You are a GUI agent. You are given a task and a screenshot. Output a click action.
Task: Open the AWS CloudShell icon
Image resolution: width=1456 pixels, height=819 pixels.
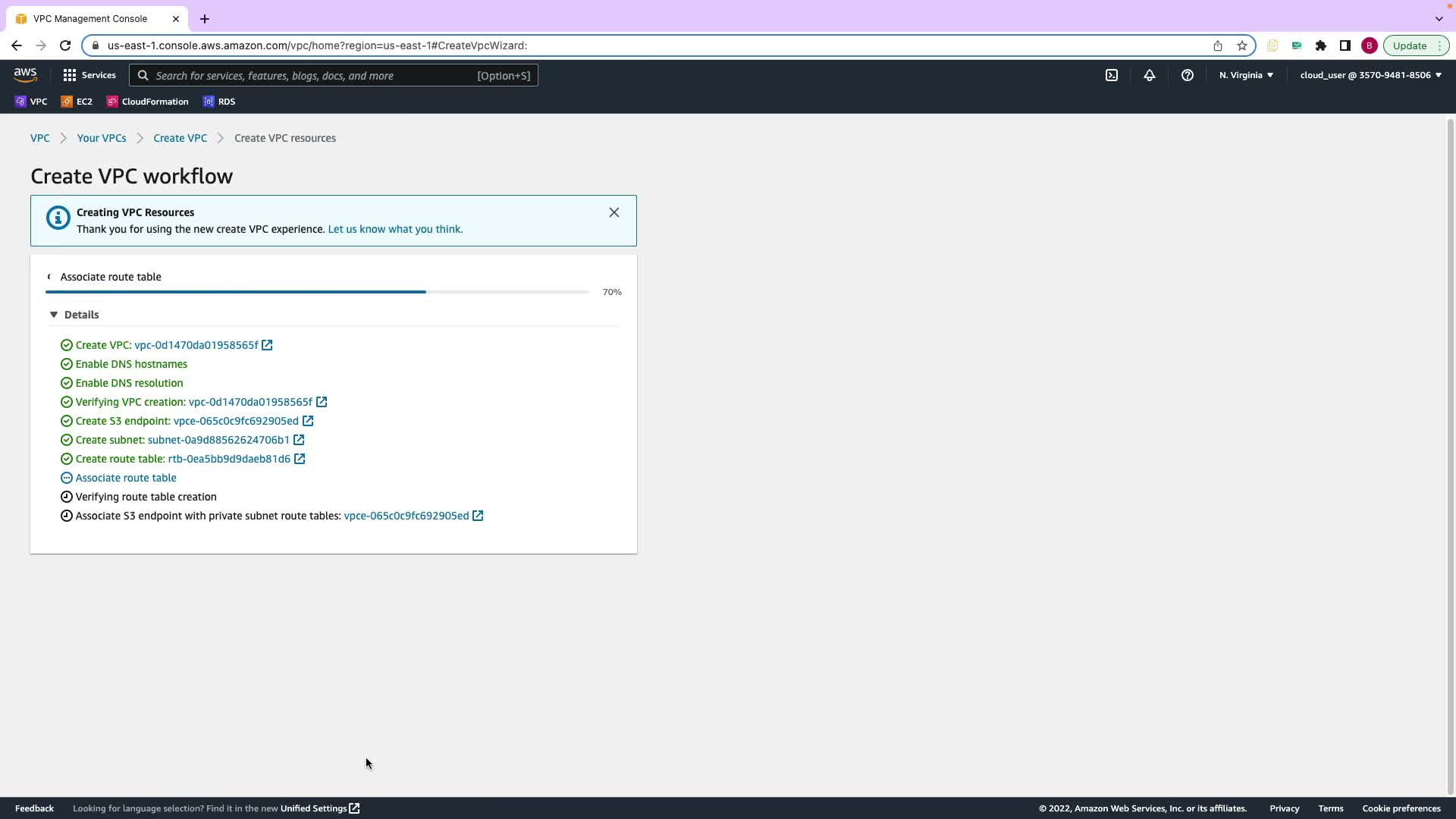click(1111, 75)
